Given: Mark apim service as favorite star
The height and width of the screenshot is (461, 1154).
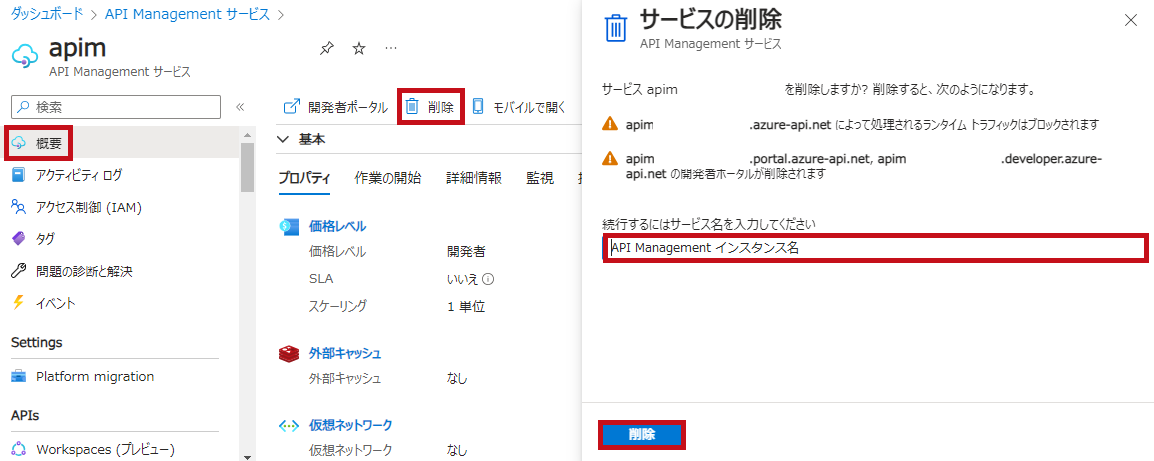Looking at the screenshot, I should (x=359, y=49).
